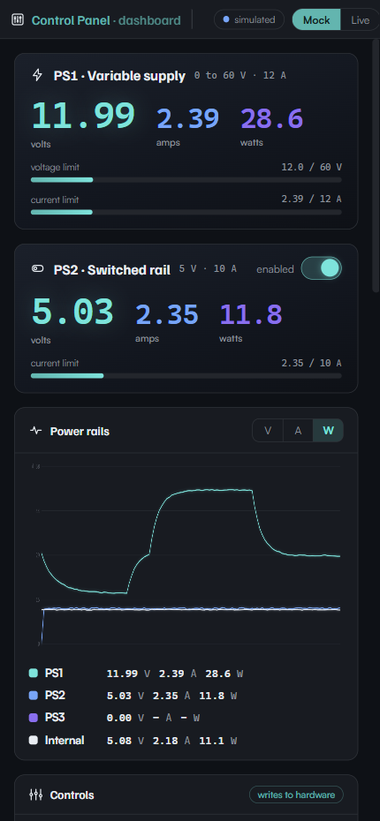Click the PS2 current limit bar

click(x=186, y=375)
